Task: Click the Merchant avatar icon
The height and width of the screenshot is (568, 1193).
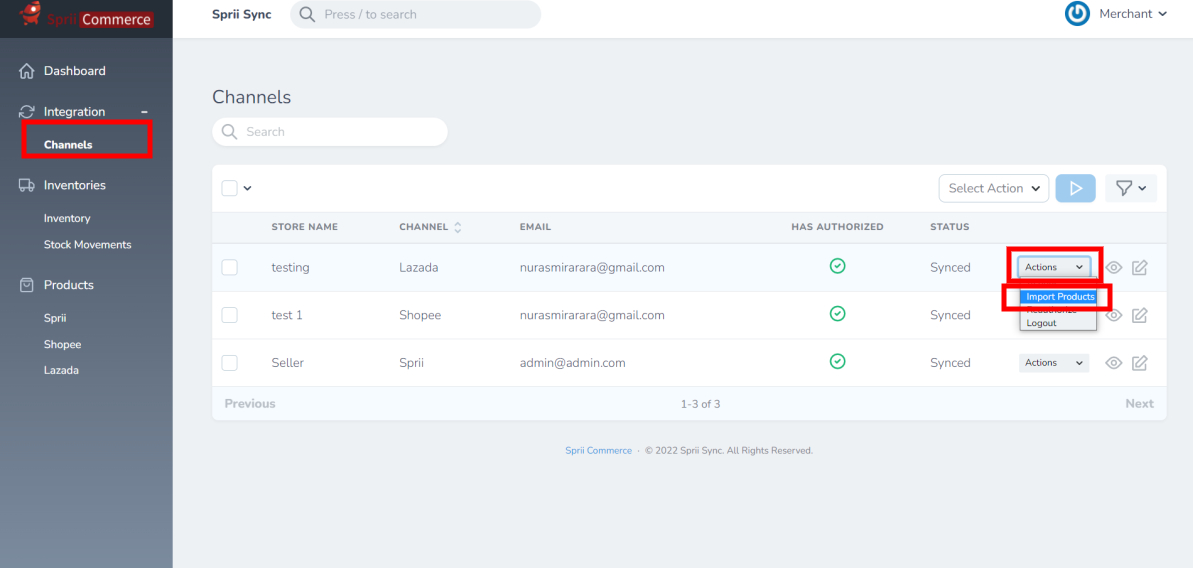Action: [x=1077, y=14]
